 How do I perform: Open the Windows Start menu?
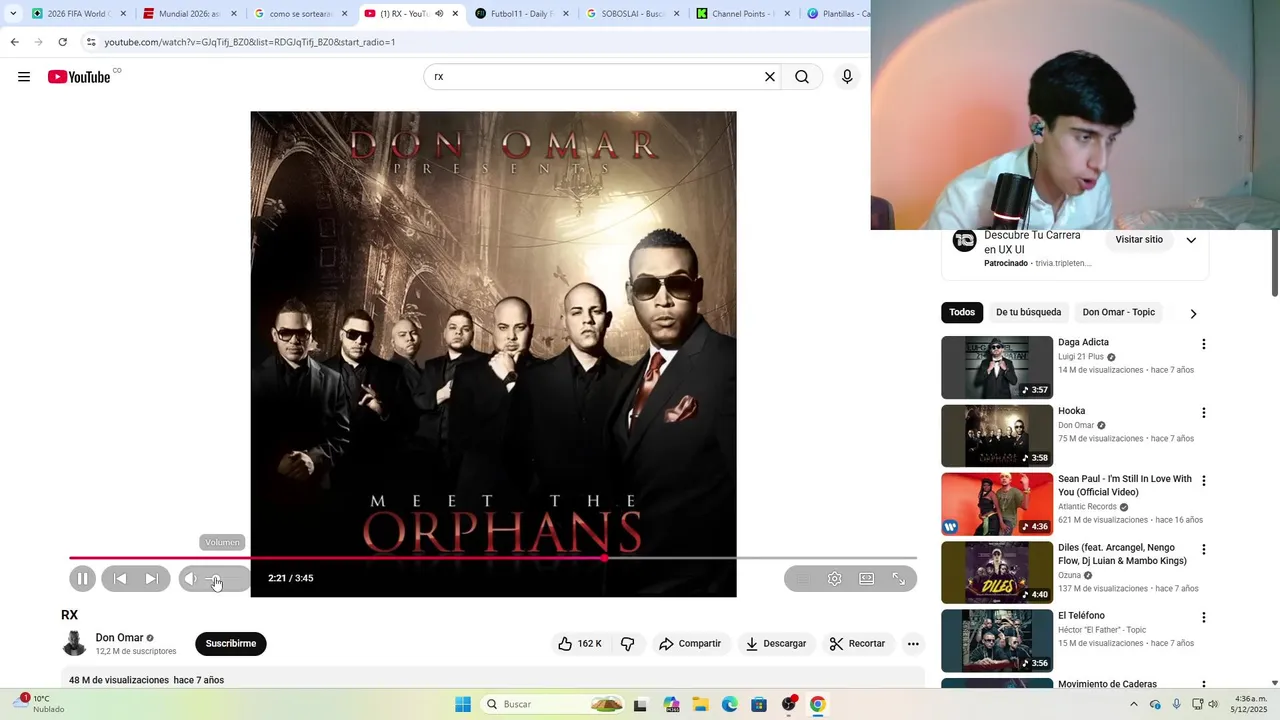463,704
